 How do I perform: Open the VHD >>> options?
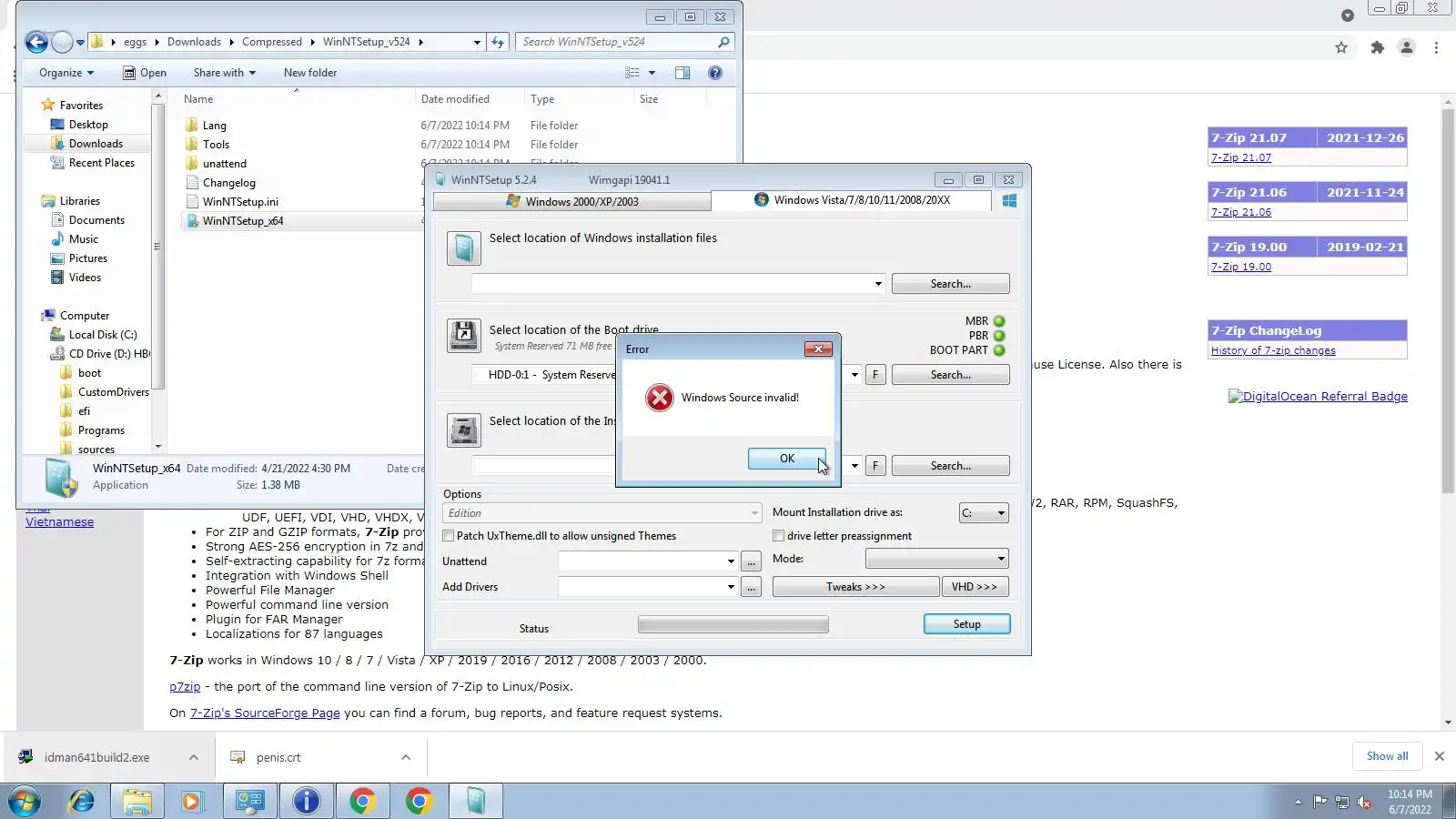(x=975, y=587)
